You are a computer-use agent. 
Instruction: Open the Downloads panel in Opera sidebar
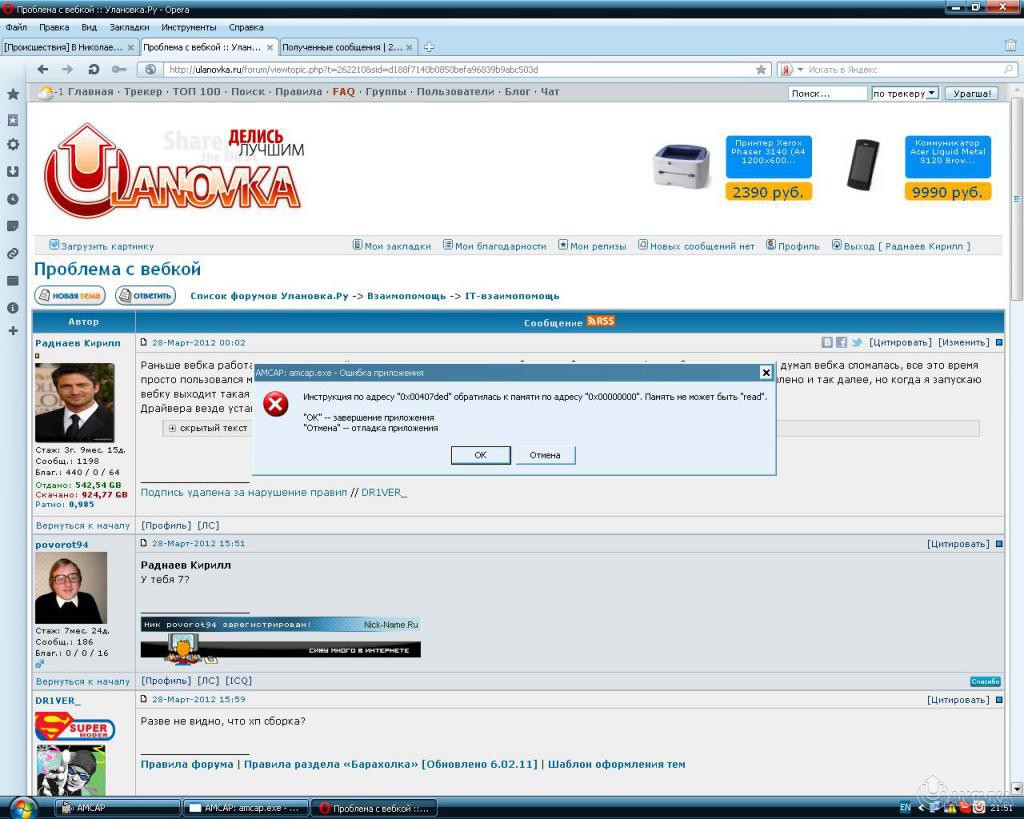[x=13, y=172]
